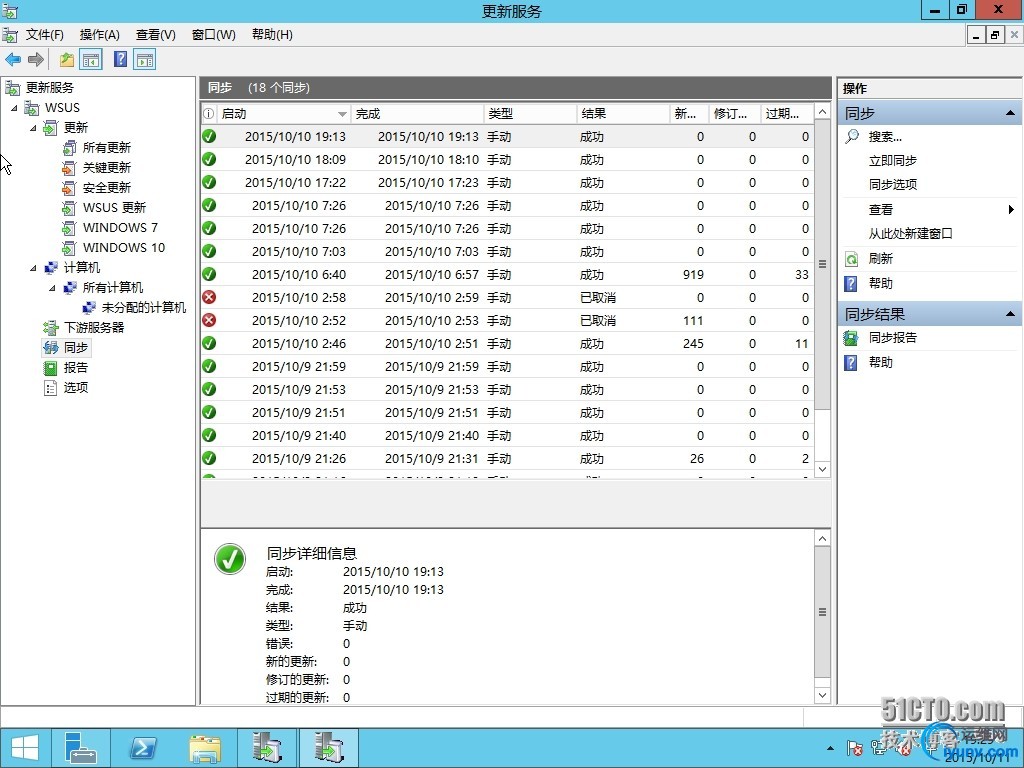Click 从此处新建窗口 action

(910, 234)
